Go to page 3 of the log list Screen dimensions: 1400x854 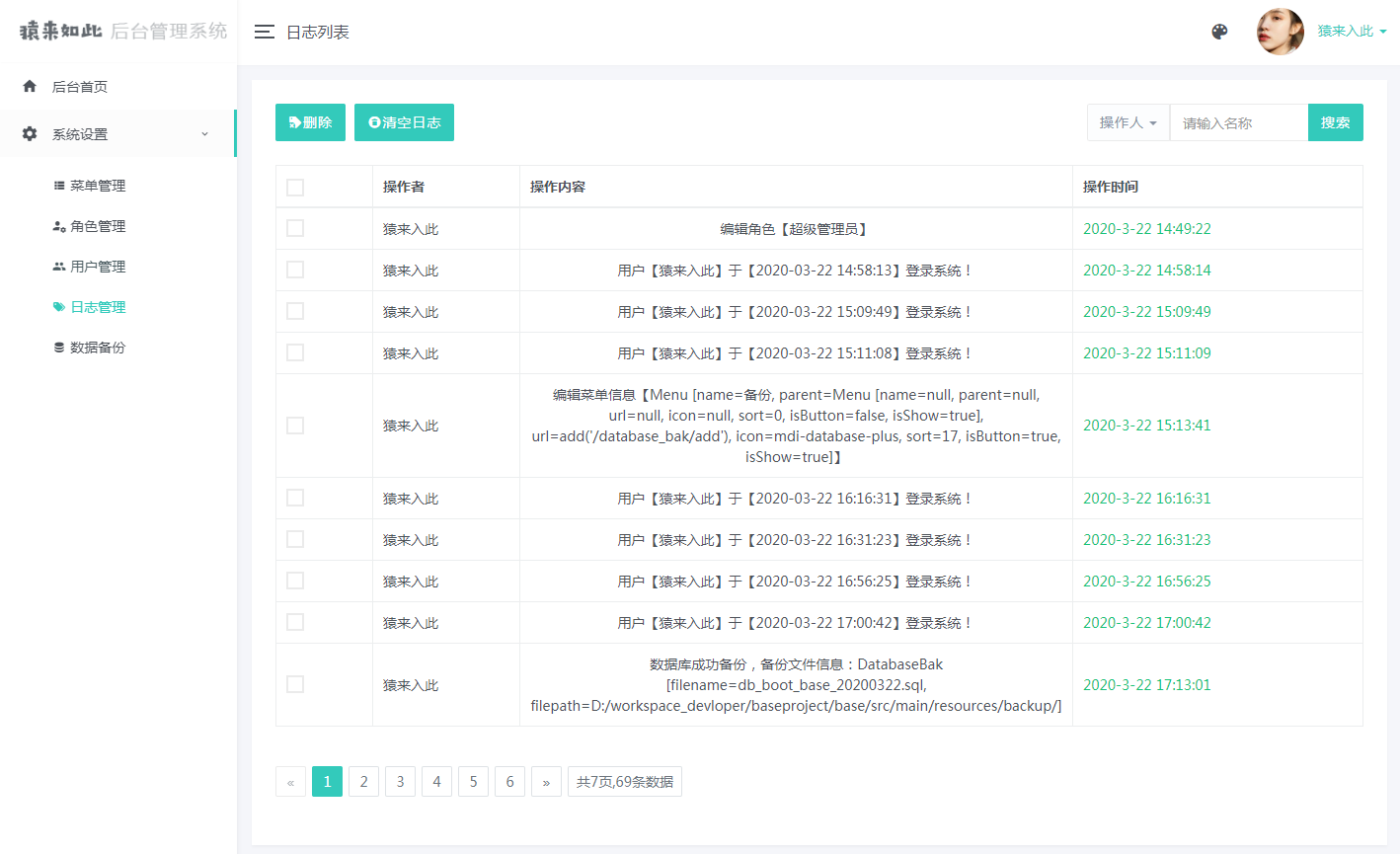(x=400, y=782)
